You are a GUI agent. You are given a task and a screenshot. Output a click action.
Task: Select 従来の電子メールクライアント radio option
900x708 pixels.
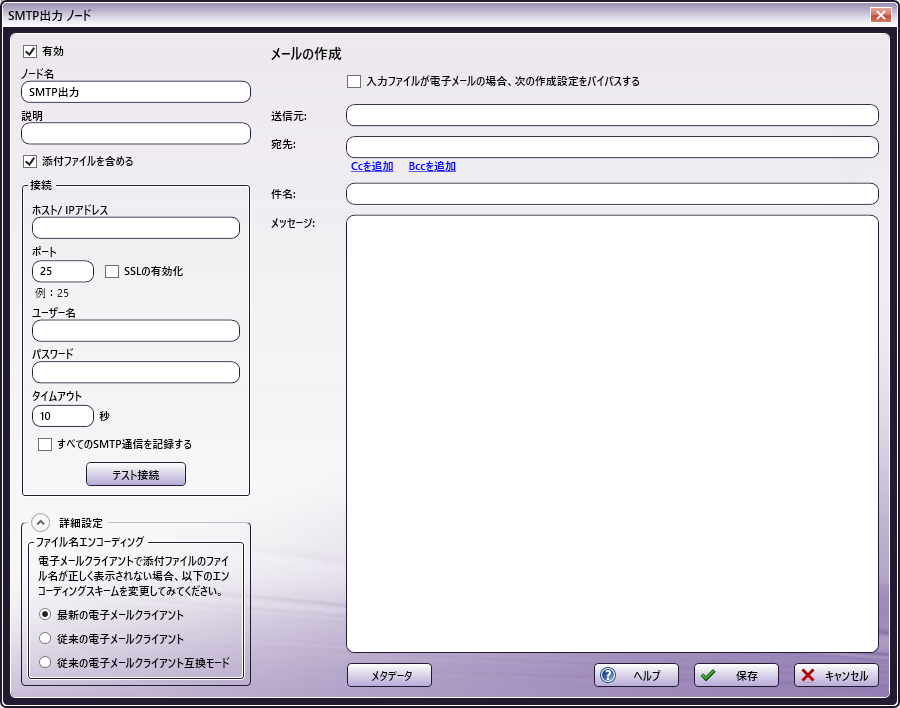pos(44,638)
